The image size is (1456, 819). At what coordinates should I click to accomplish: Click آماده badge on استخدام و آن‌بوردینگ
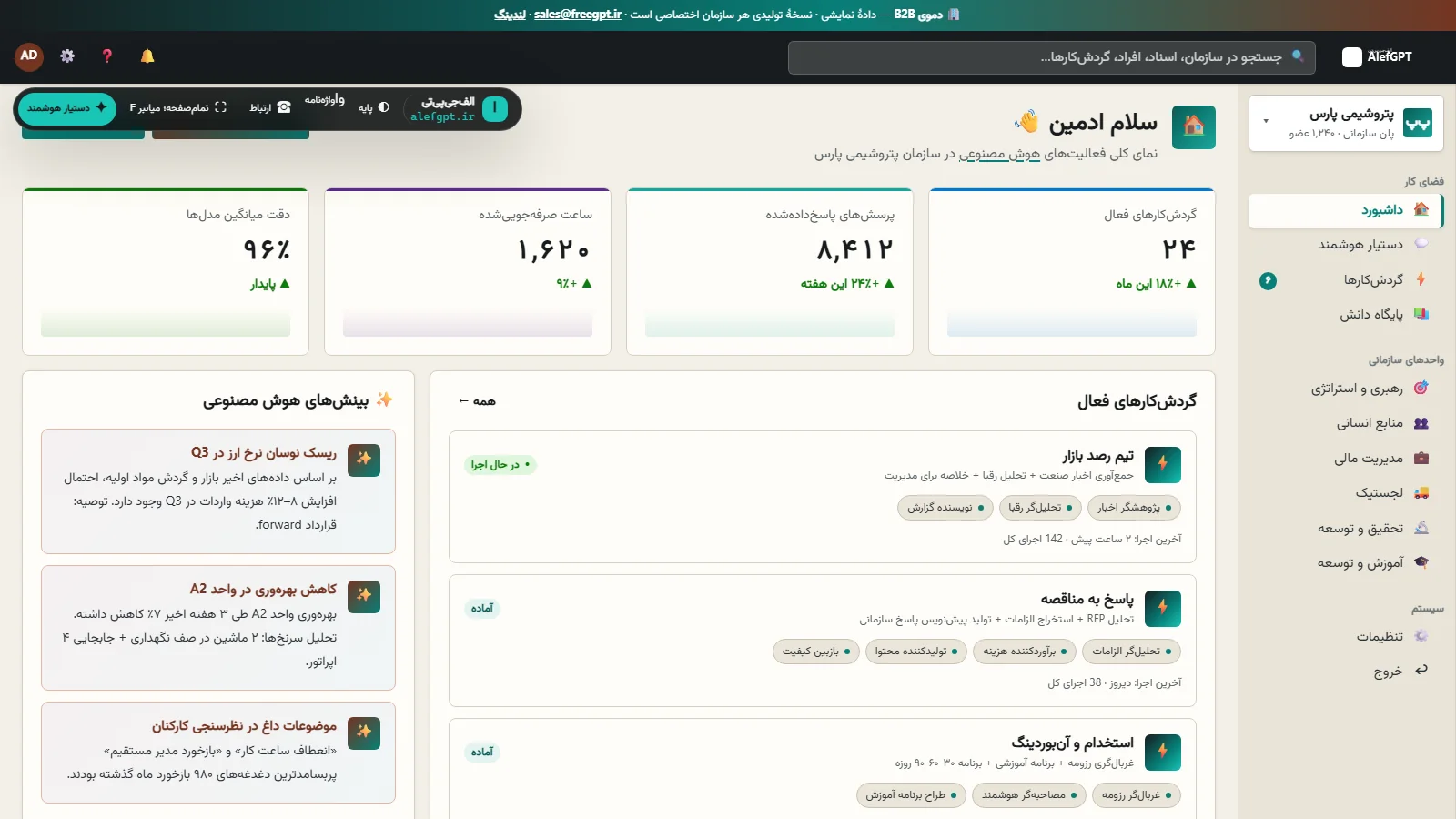(x=482, y=752)
